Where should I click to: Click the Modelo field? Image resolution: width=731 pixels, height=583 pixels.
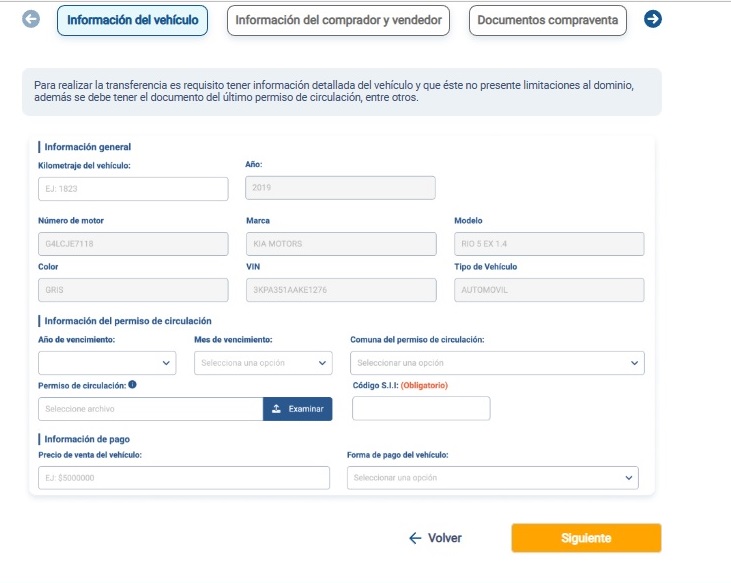pos(549,244)
